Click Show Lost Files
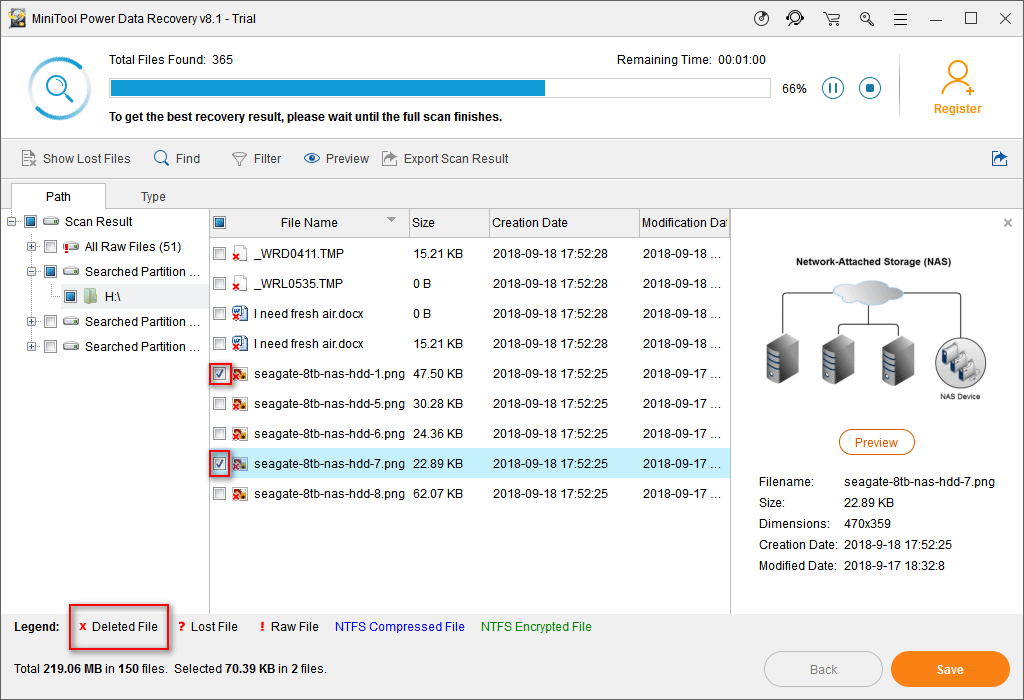The width and height of the screenshot is (1024, 700). point(76,159)
